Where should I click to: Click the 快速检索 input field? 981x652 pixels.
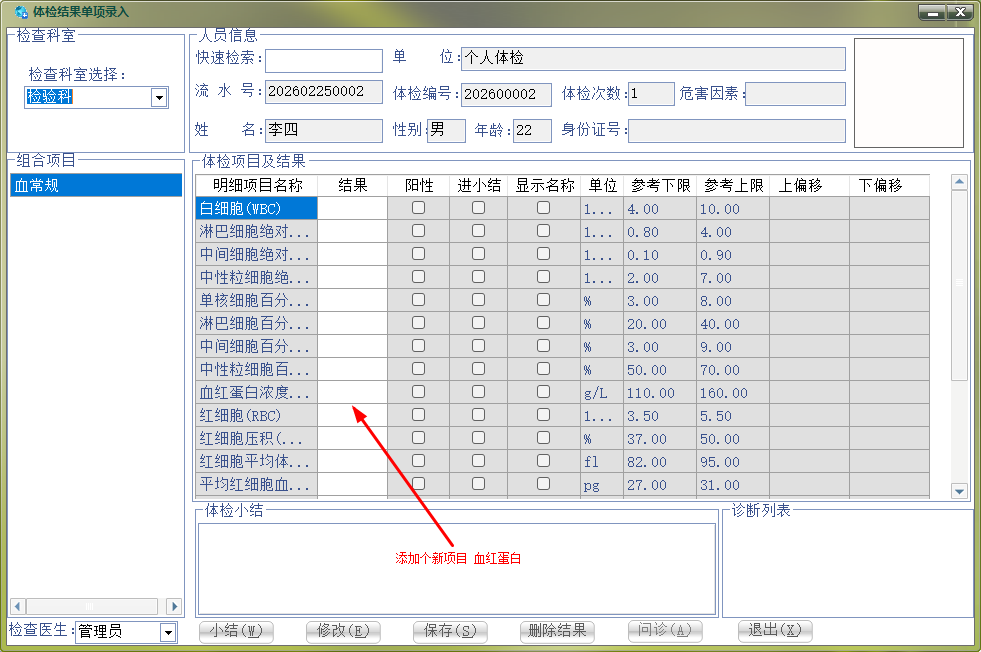[x=323, y=61]
